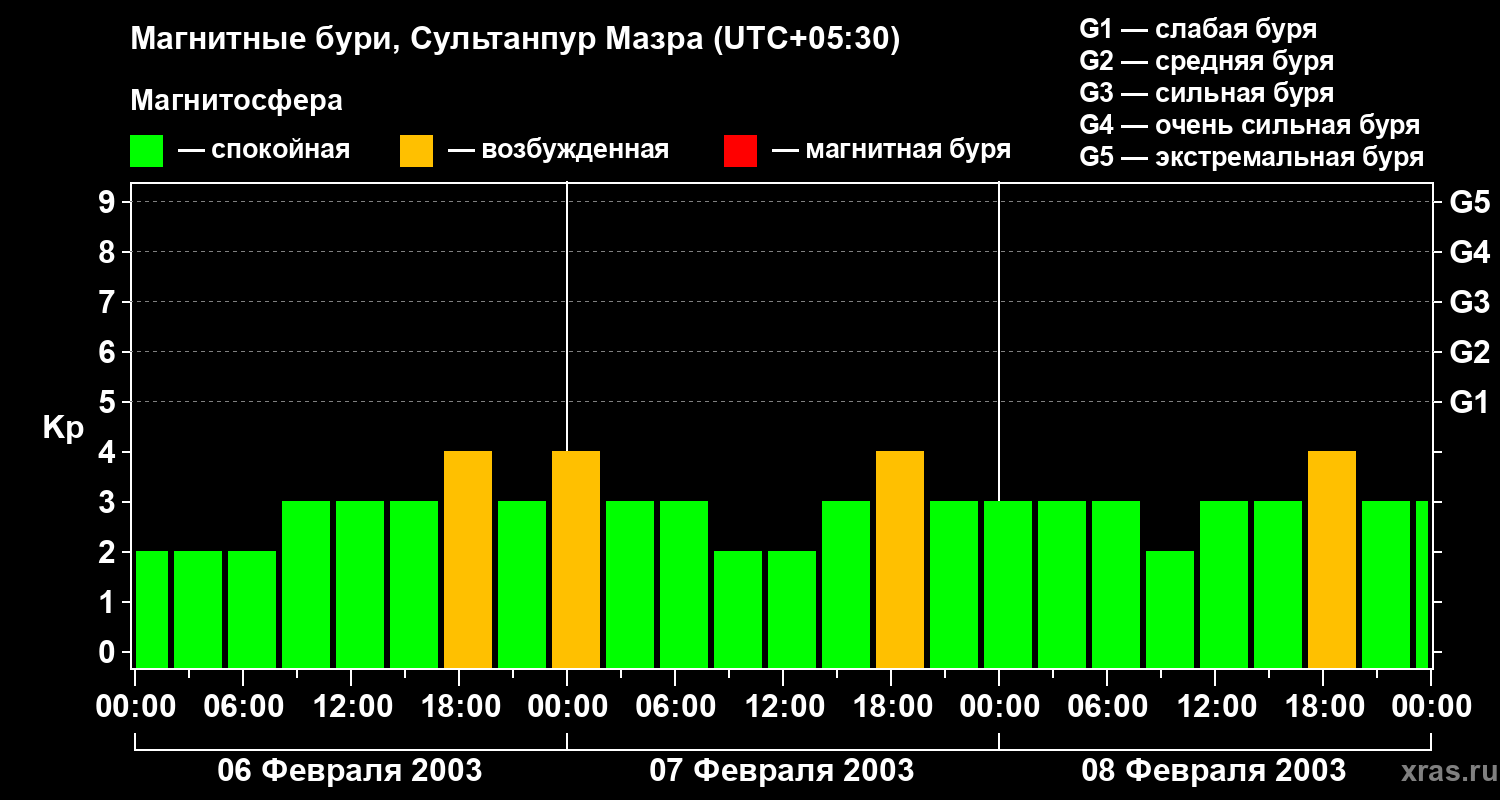Image resolution: width=1500 pixels, height=800 pixels.
Task: Click the legend line 'G2 — средняя буря'
Action: 1207,61
